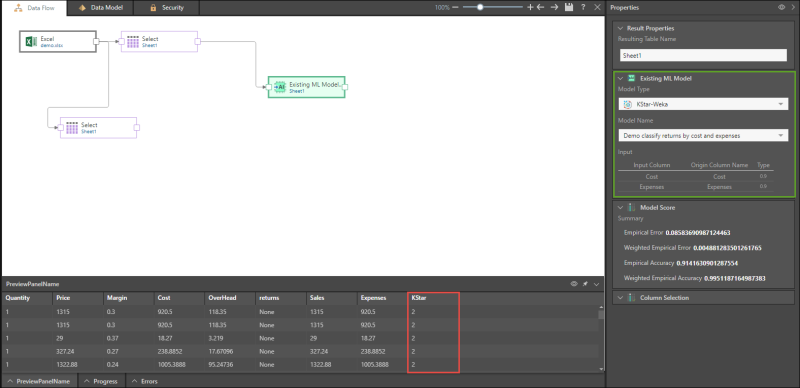Toggle the eye icon in Properties header
This screenshot has width=800, height=388.
781,8
